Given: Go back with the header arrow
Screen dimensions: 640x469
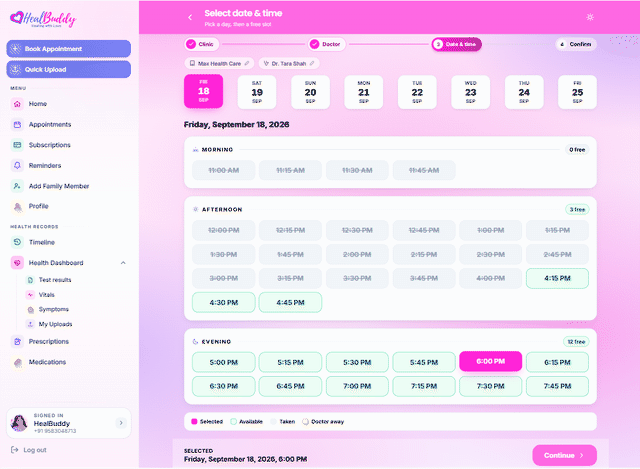Looking at the screenshot, I should (190, 17).
